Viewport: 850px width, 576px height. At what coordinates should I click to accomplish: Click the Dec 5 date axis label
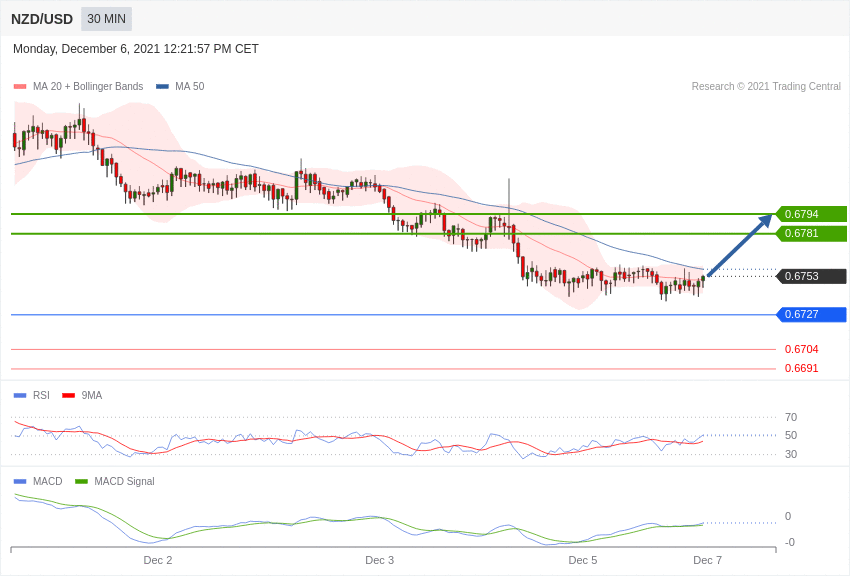point(583,560)
